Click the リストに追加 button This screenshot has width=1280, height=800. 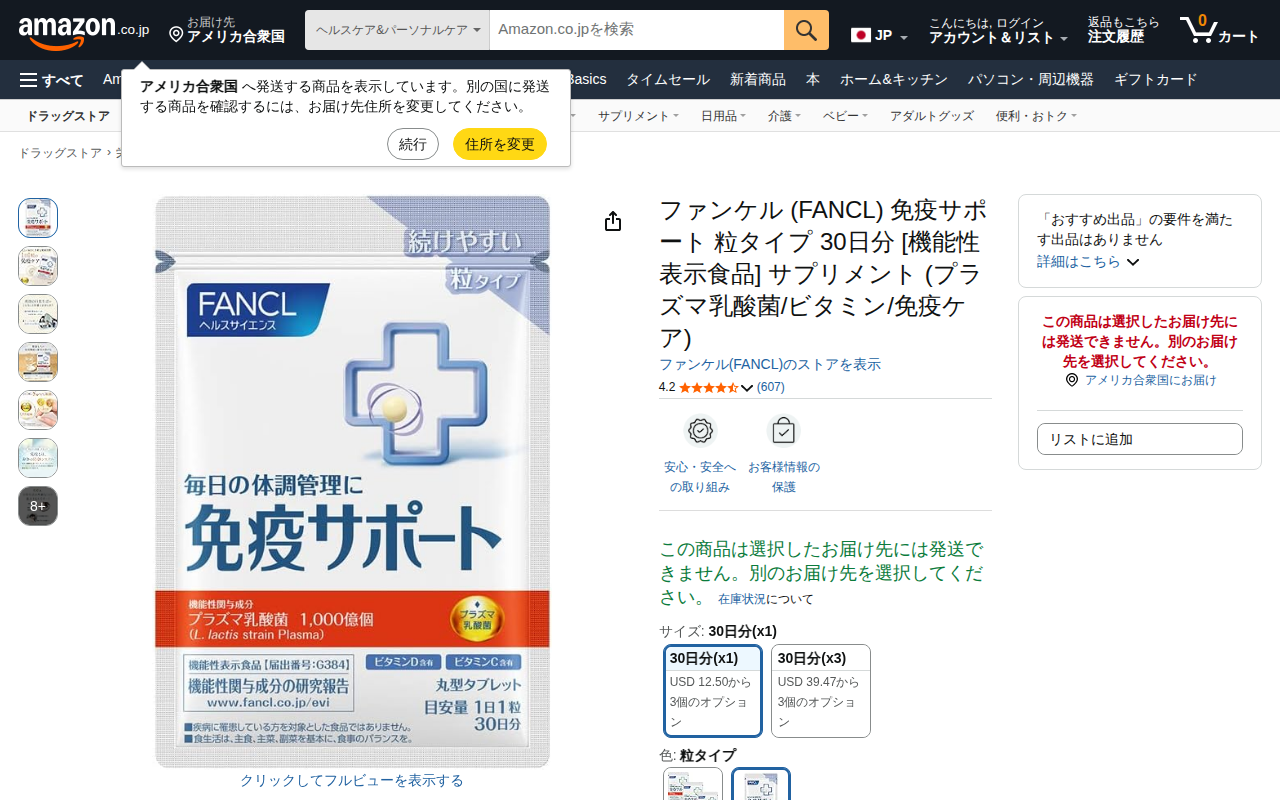coord(1140,439)
